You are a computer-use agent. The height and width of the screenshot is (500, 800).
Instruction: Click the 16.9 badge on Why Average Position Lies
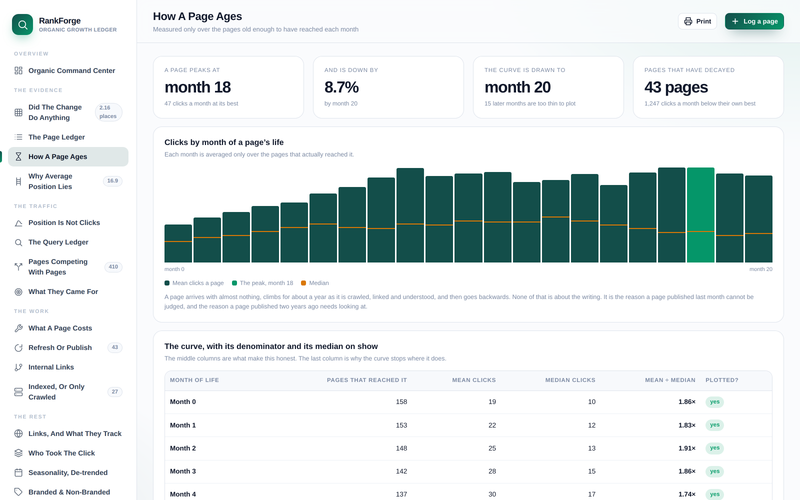pos(113,181)
